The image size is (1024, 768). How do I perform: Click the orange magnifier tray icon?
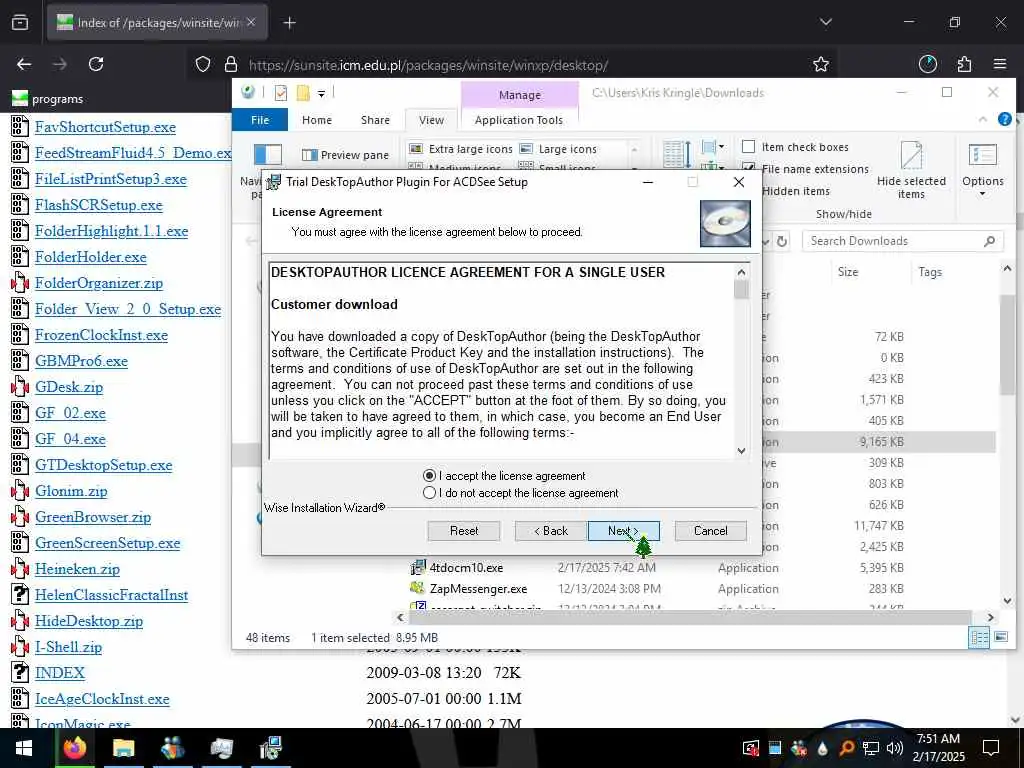[x=846, y=748]
